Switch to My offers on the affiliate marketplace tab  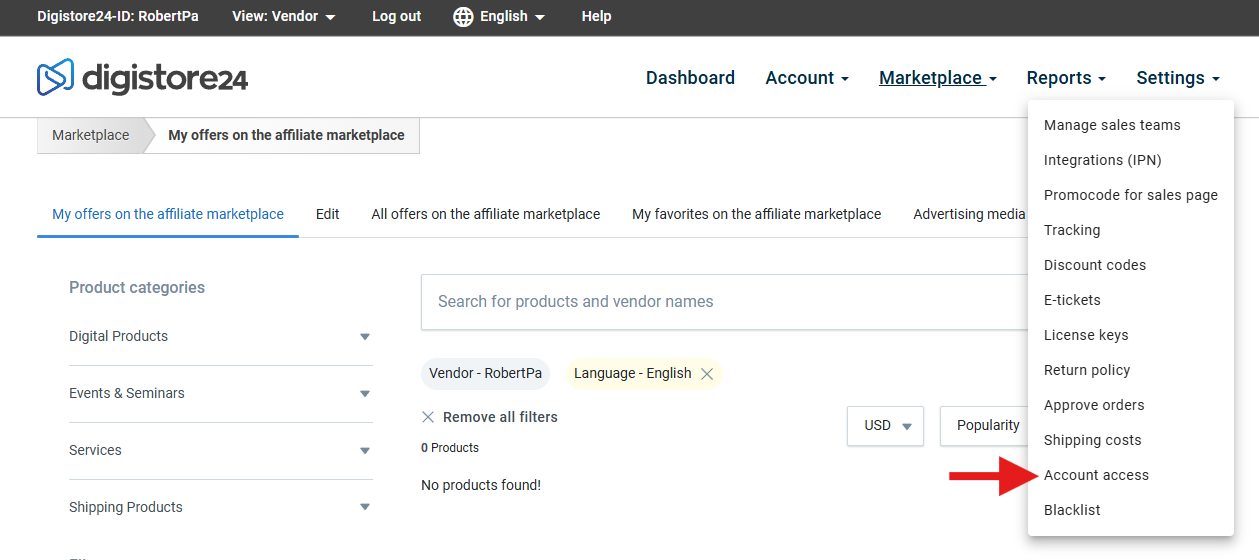[168, 214]
